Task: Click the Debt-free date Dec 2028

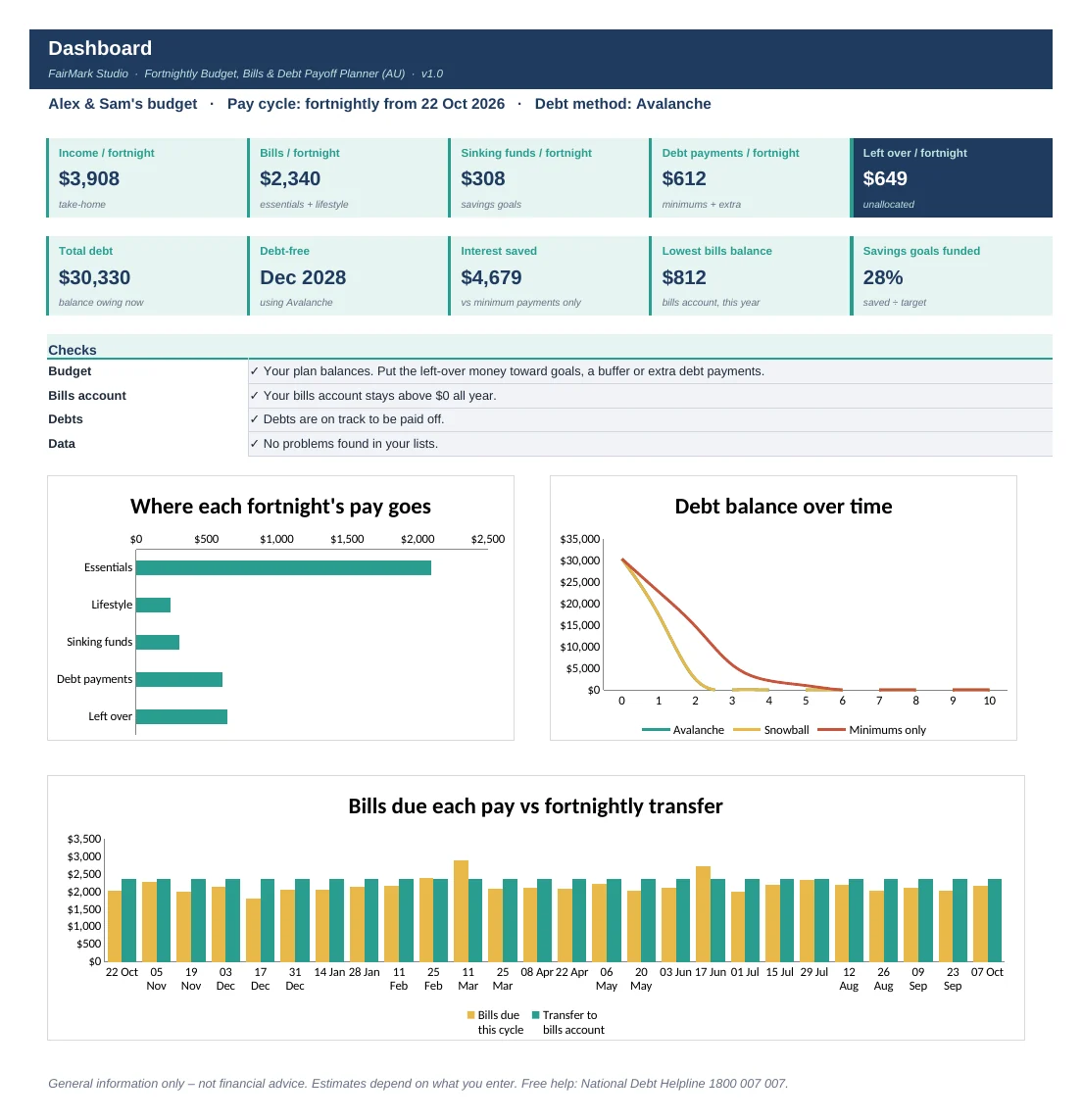Action: (303, 277)
